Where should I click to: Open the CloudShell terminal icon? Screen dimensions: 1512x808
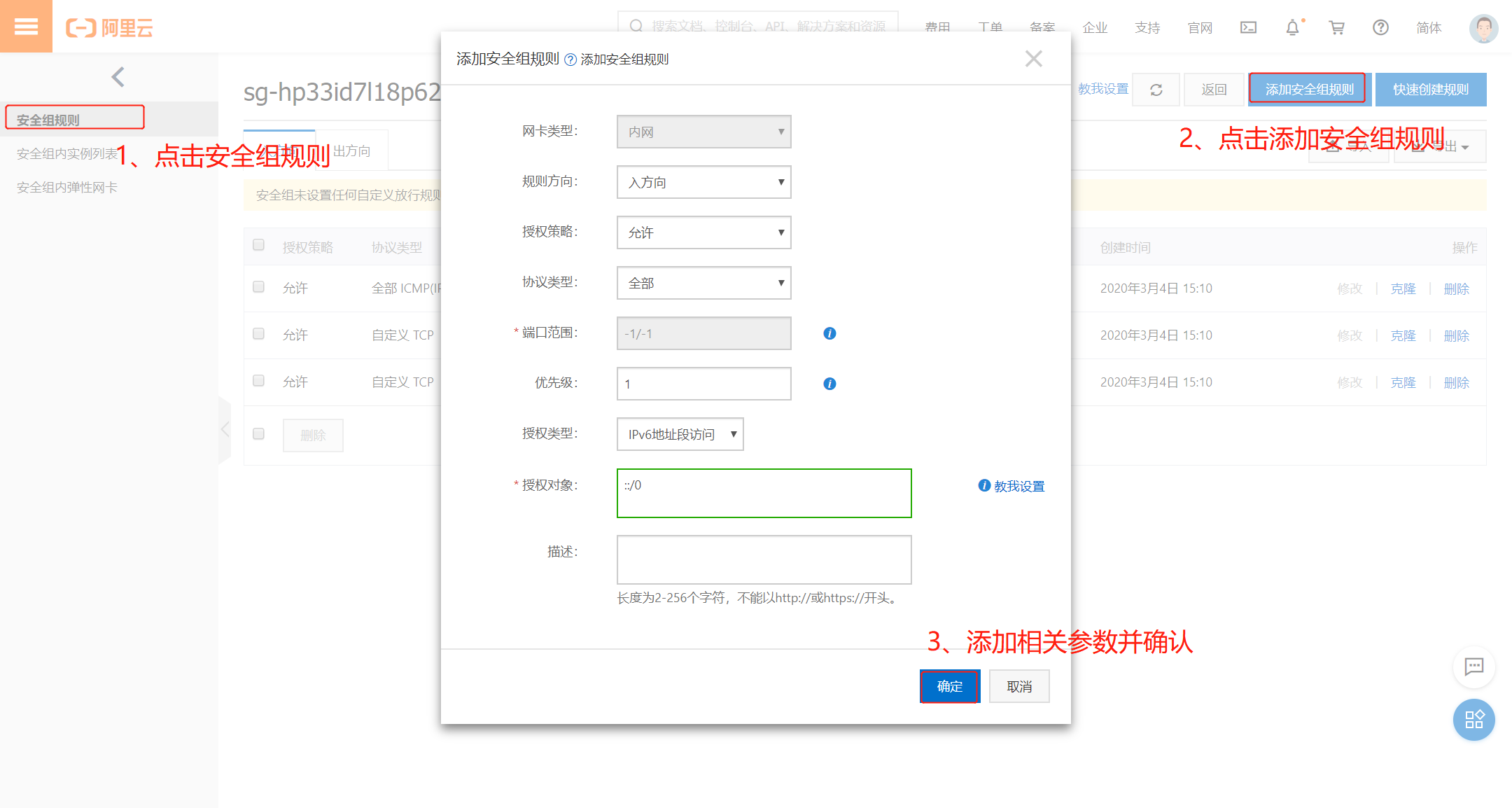pyautogui.click(x=1248, y=27)
